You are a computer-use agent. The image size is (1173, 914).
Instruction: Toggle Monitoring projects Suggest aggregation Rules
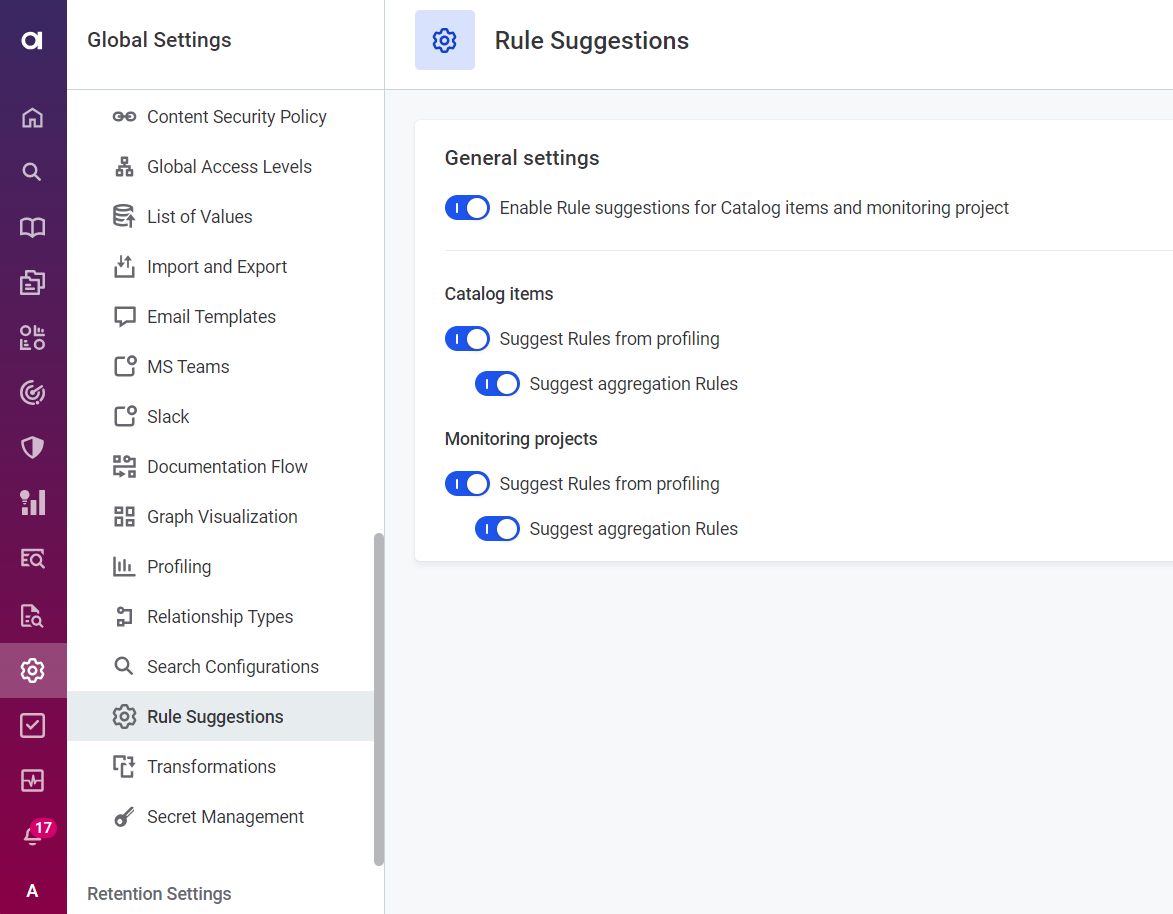coord(497,529)
